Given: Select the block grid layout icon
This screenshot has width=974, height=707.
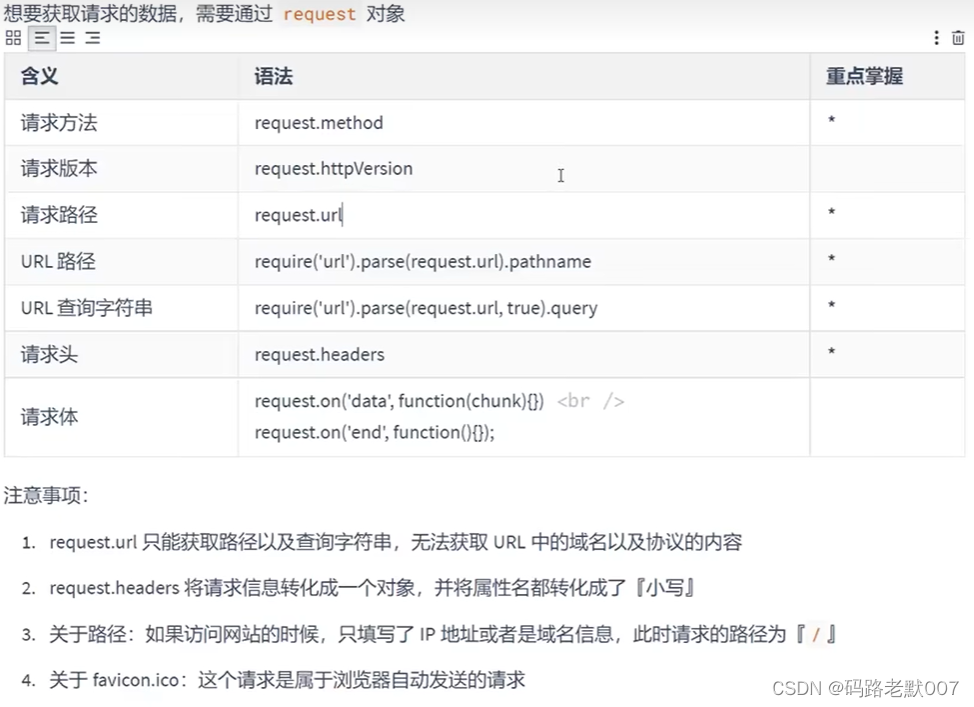Looking at the screenshot, I should click(x=13, y=38).
